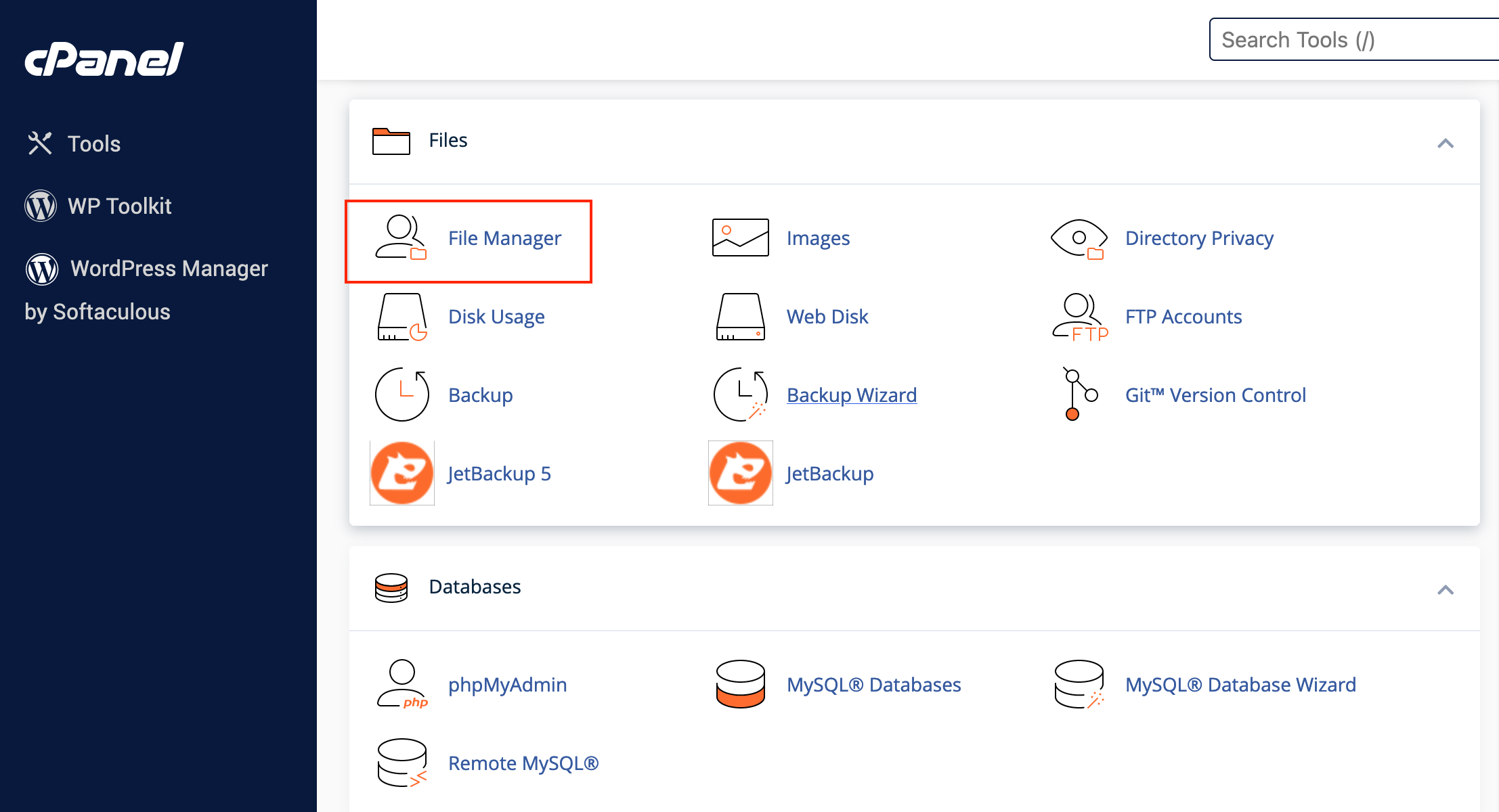Open the File Manager link
Image resolution: width=1499 pixels, height=812 pixels.
(504, 238)
